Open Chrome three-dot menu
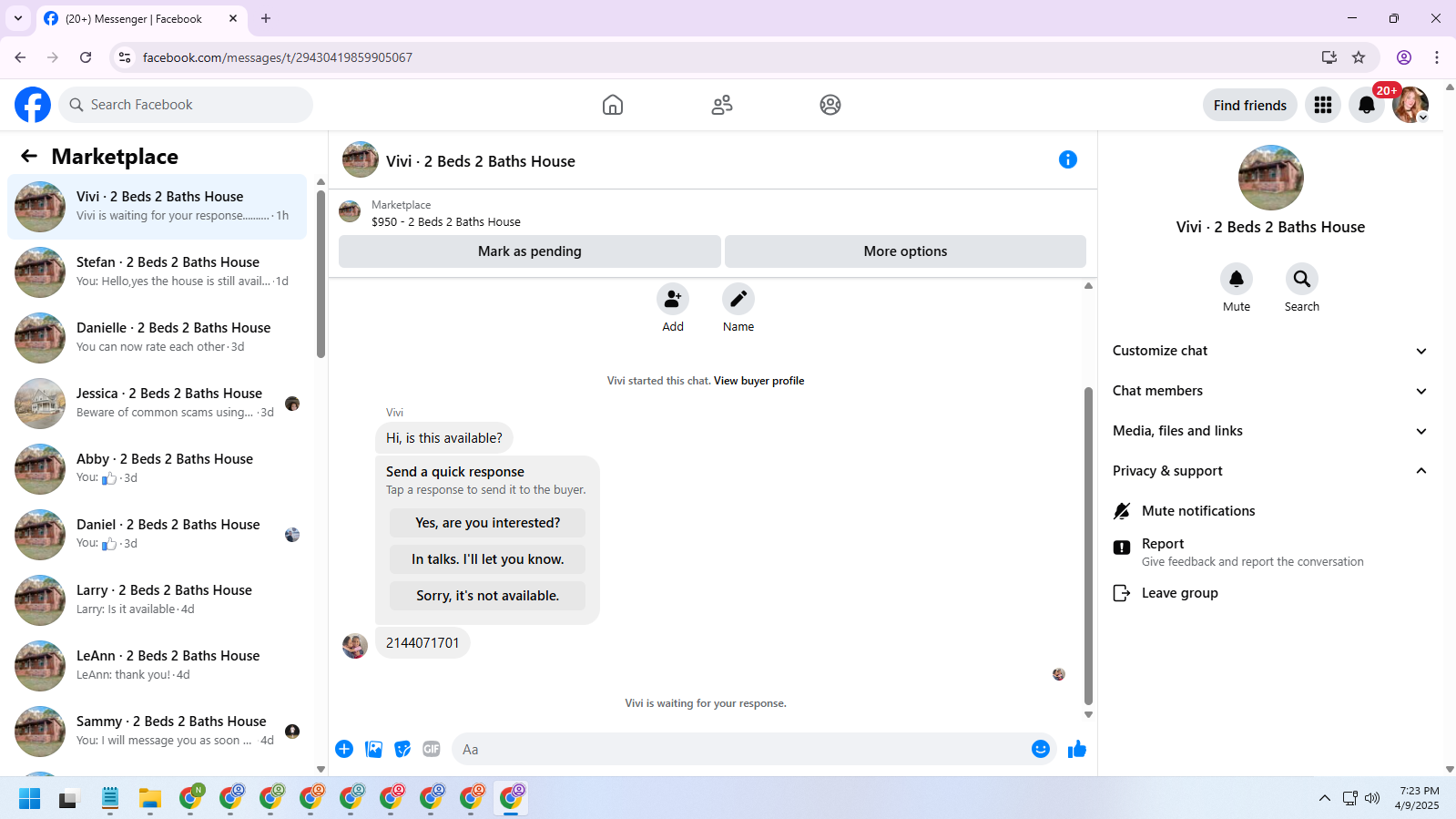Screen dimensions: 1456x819 [1437, 57]
